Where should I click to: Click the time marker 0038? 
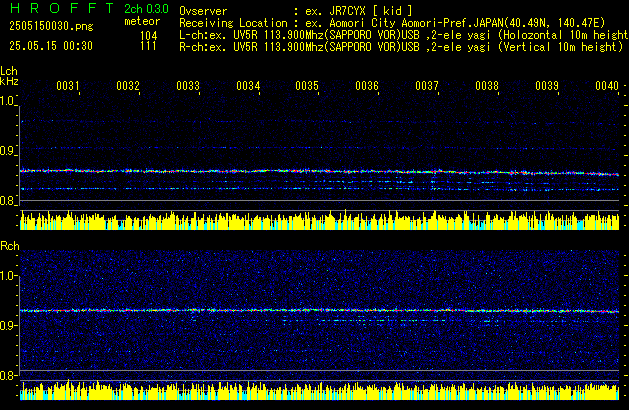487,86
